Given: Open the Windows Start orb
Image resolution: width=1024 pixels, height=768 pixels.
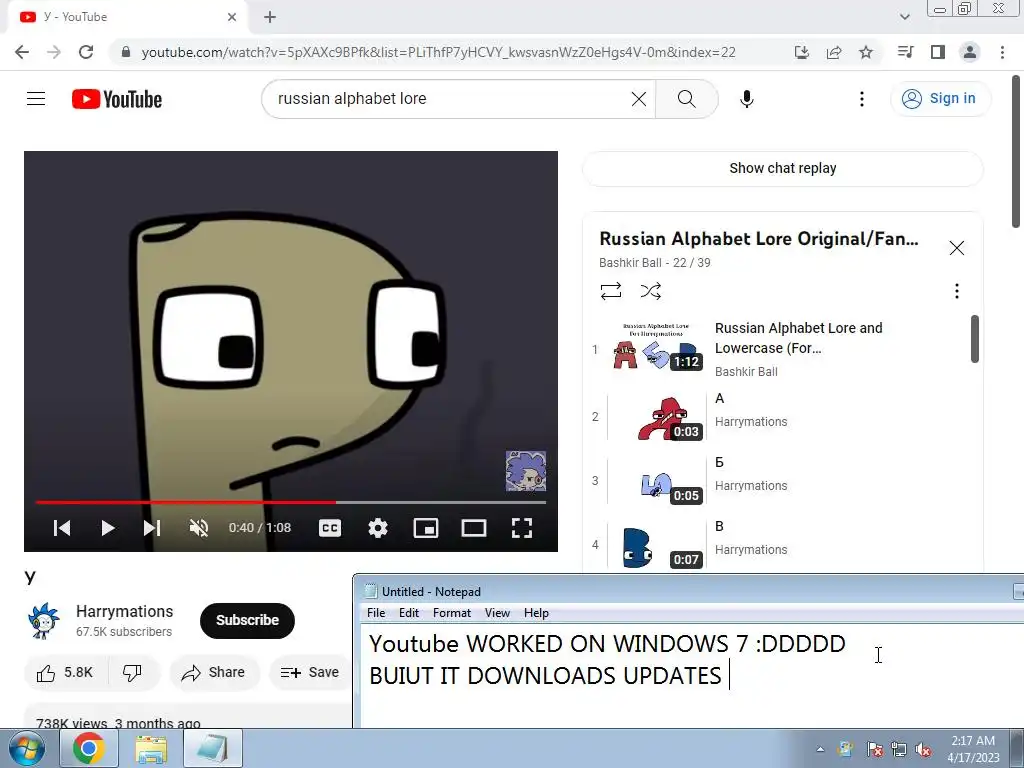Looking at the screenshot, I should [26, 748].
